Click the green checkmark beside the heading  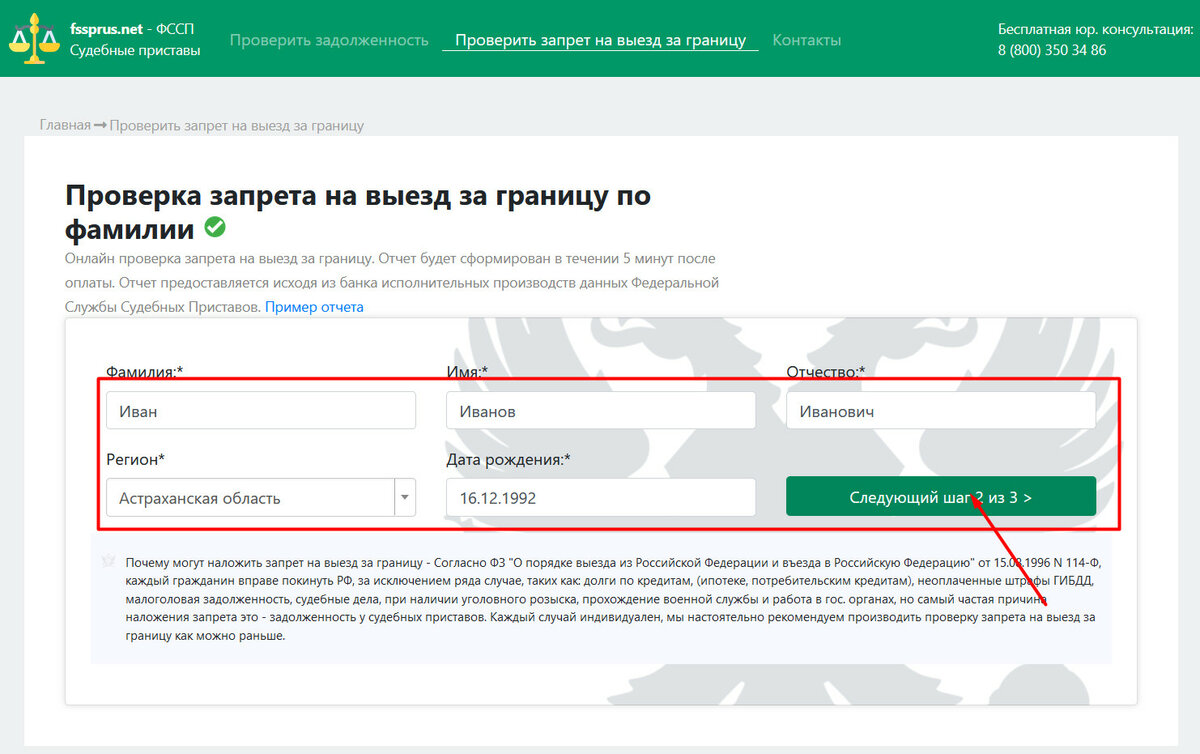(x=215, y=227)
